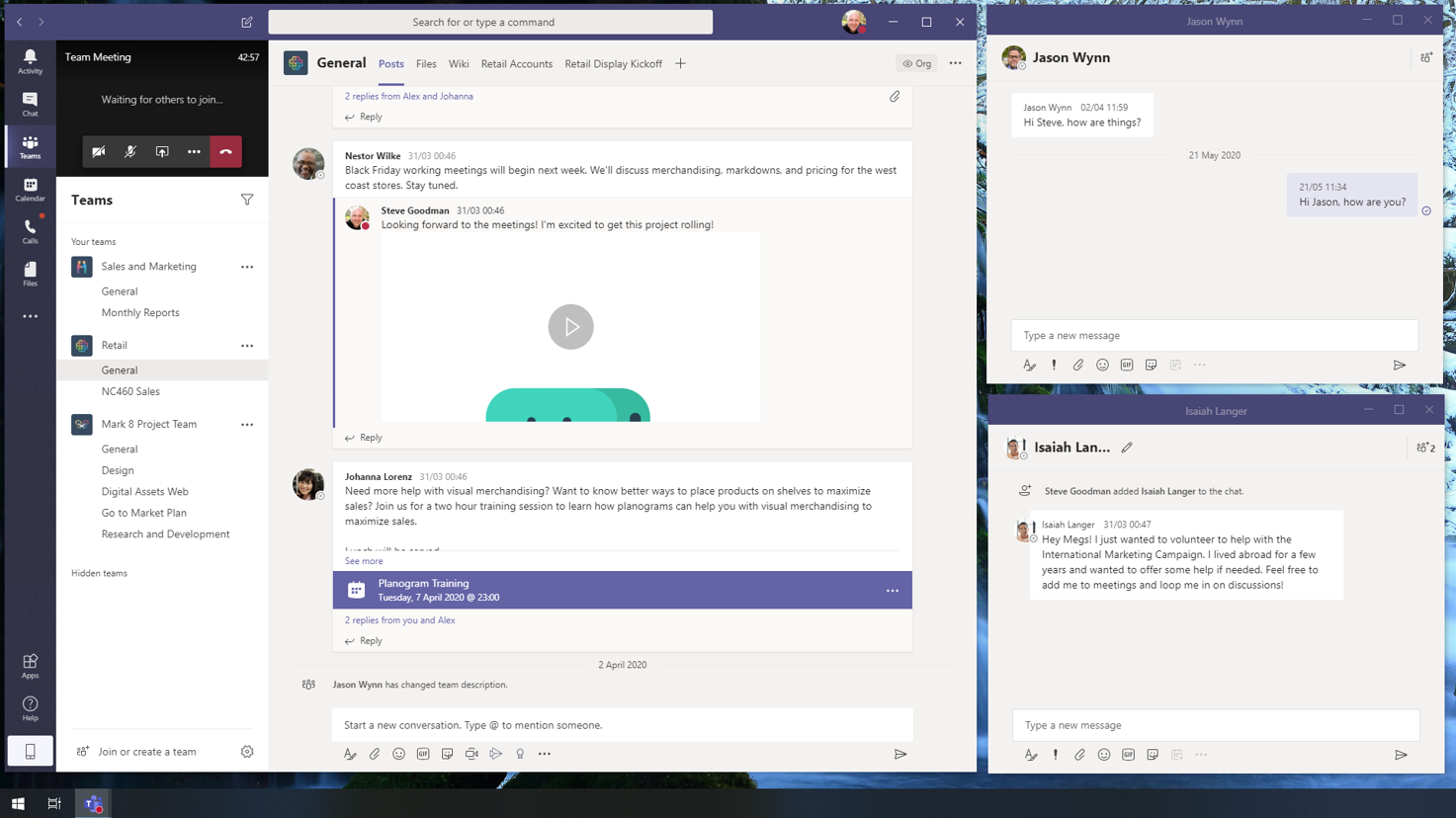Image resolution: width=1456 pixels, height=818 pixels.
Task: Switch to the Wiki tab
Action: pyautogui.click(x=459, y=63)
